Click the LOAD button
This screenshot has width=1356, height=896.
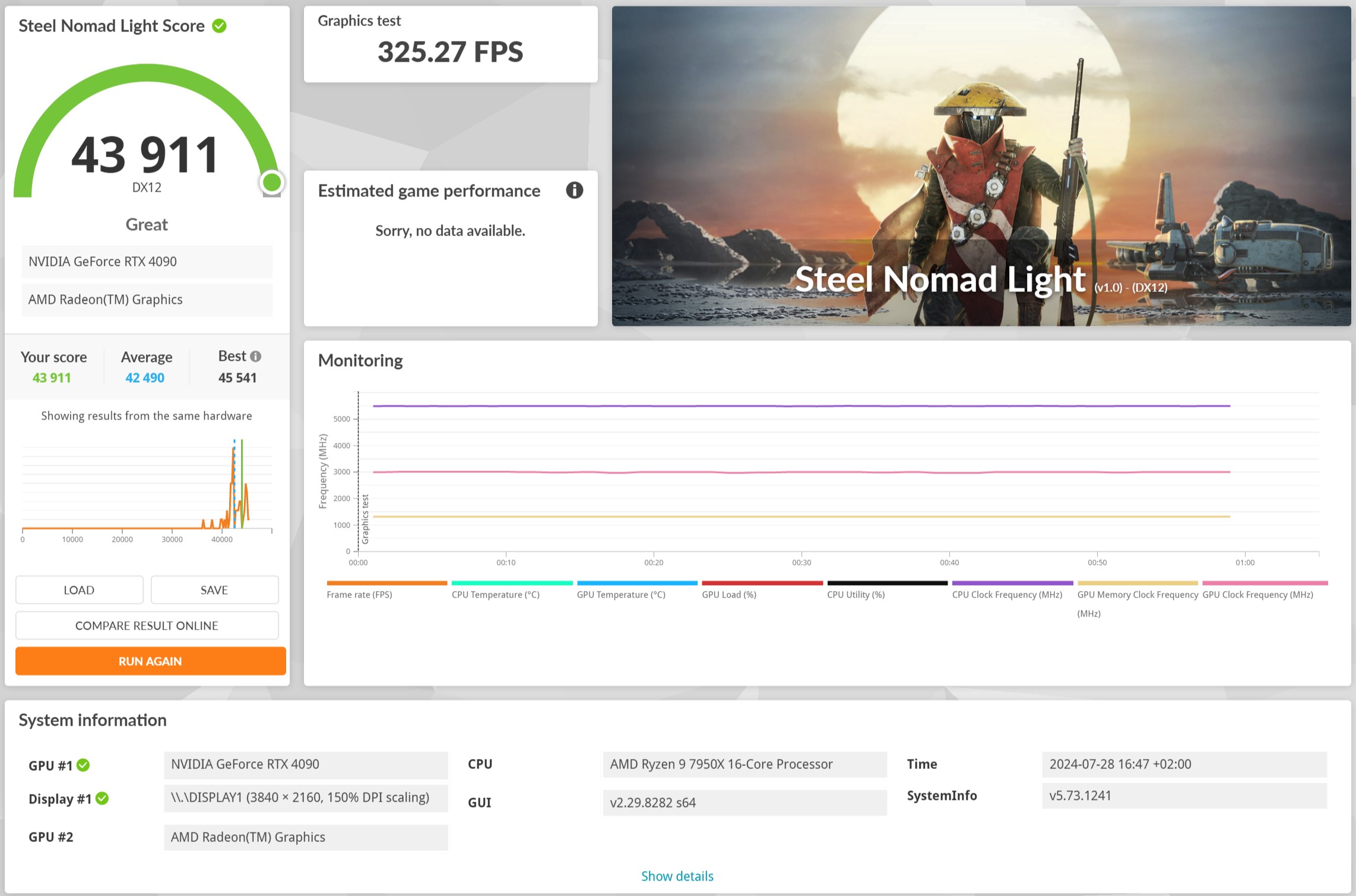[78, 589]
